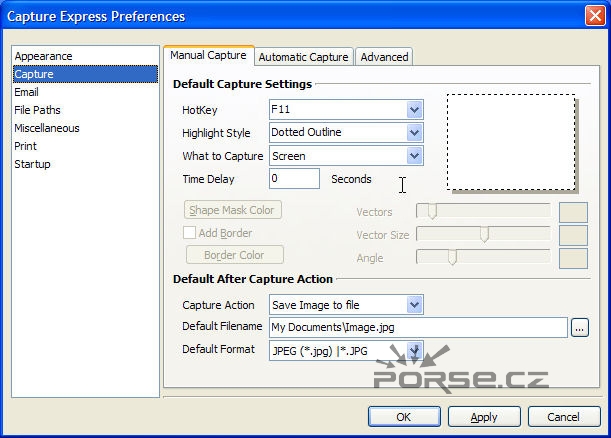The image size is (611, 438).
Task: Select Appearance in the category list
Action: click(x=43, y=56)
